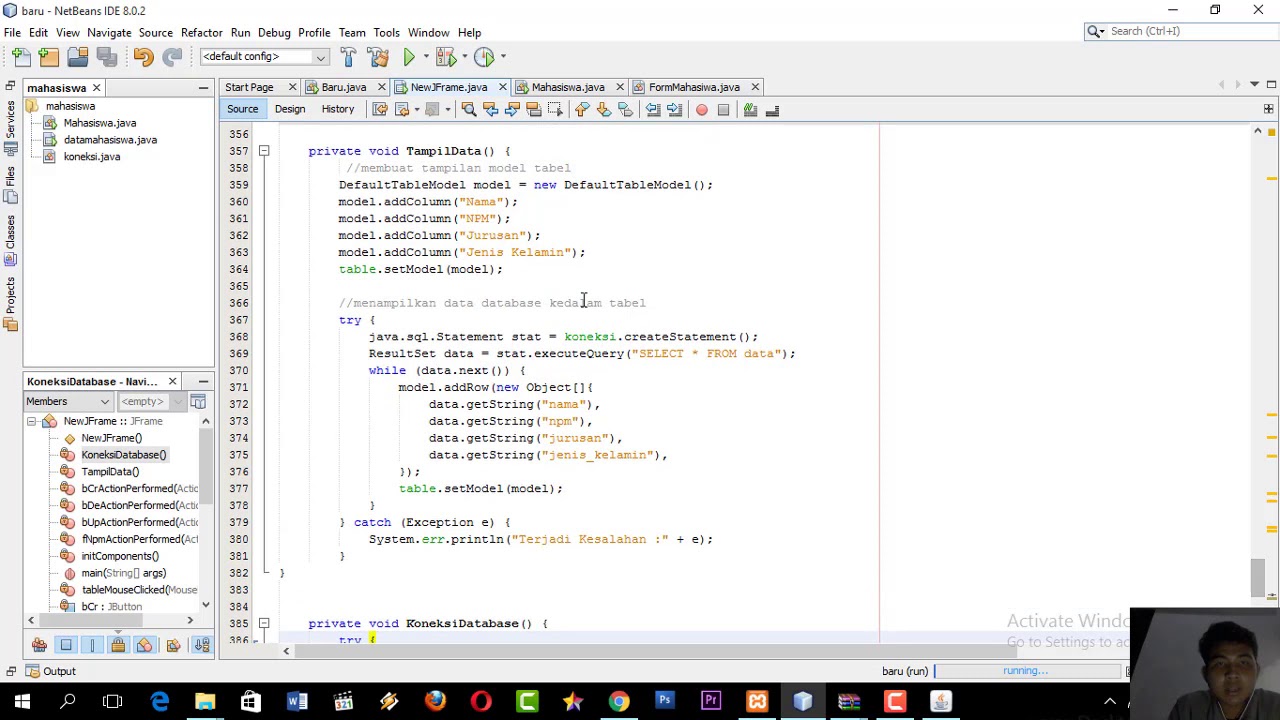Viewport: 1280px width, 720px height.
Task: Open the Refactor menu
Action: [x=201, y=32]
